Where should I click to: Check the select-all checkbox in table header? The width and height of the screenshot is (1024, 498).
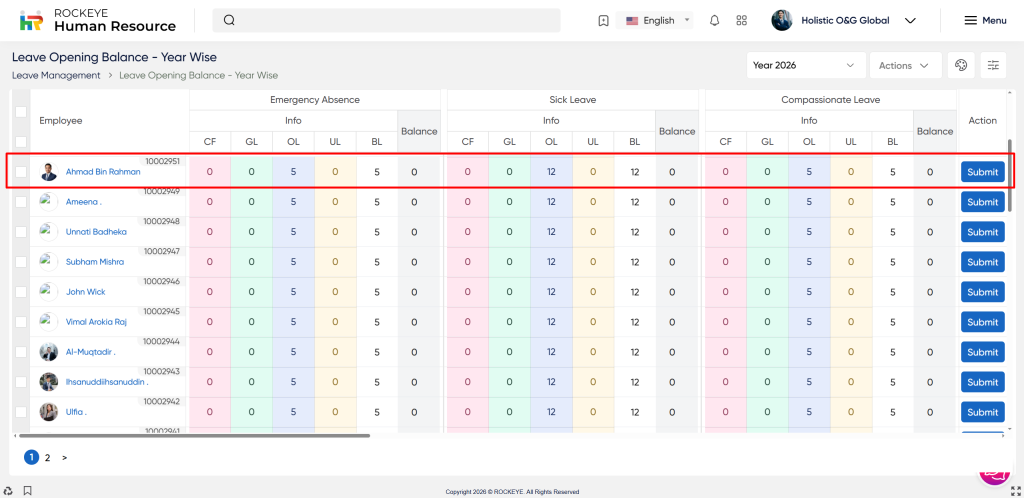tap(21, 140)
